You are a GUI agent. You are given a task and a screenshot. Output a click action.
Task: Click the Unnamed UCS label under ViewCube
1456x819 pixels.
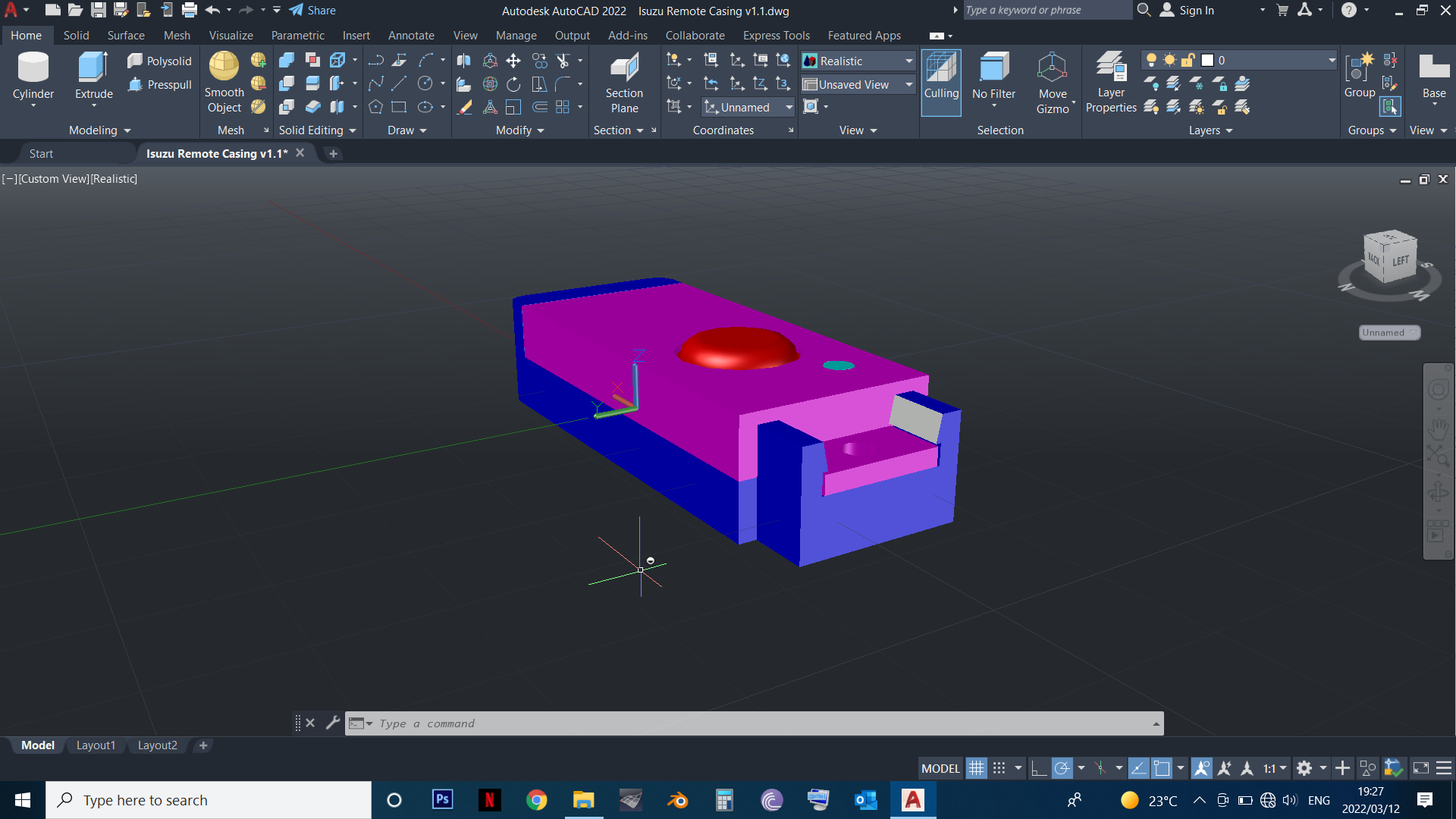1389,332
